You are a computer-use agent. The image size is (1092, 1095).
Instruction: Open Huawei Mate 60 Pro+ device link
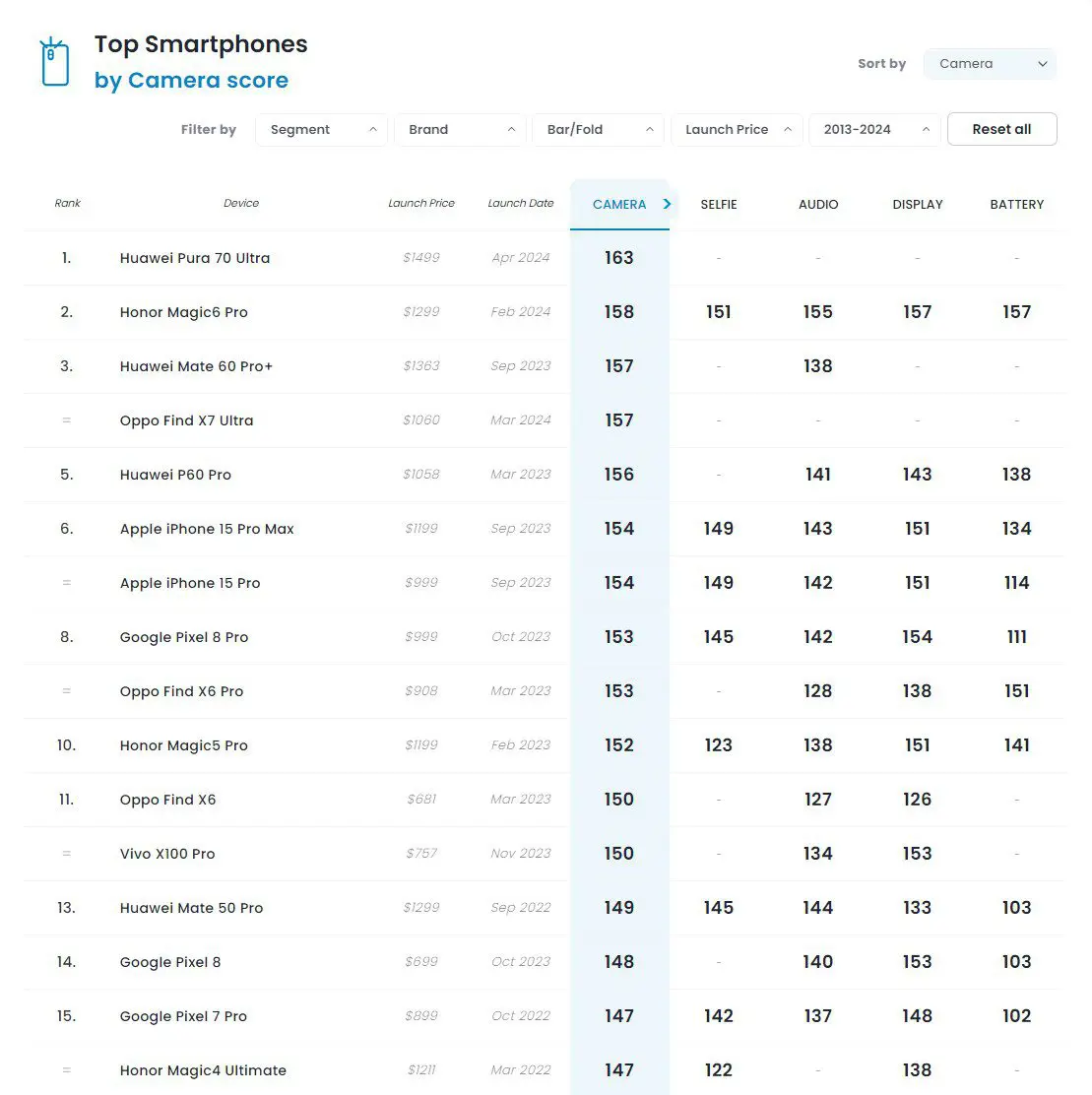click(x=196, y=366)
